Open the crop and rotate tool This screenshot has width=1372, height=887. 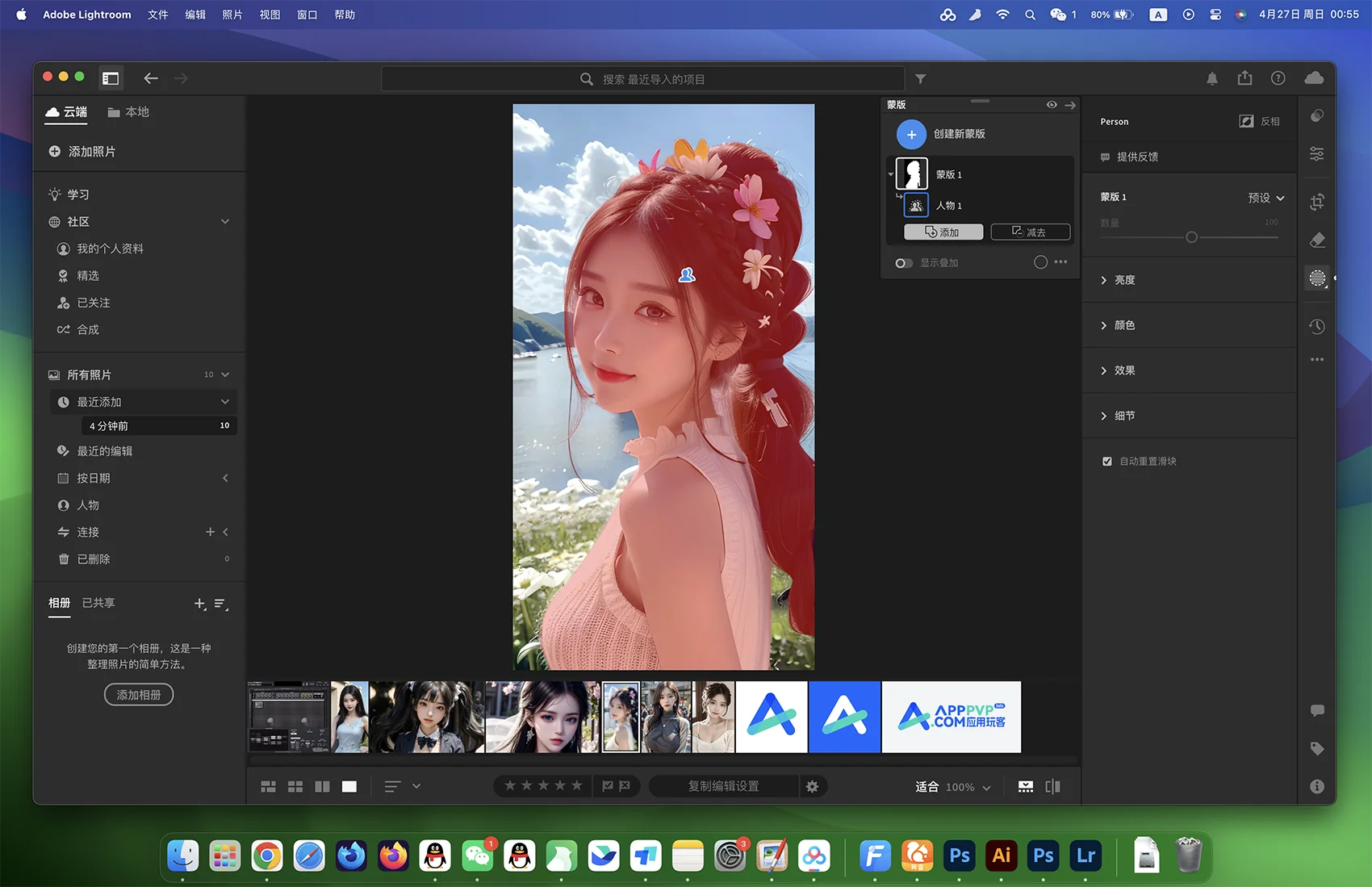coord(1317,202)
